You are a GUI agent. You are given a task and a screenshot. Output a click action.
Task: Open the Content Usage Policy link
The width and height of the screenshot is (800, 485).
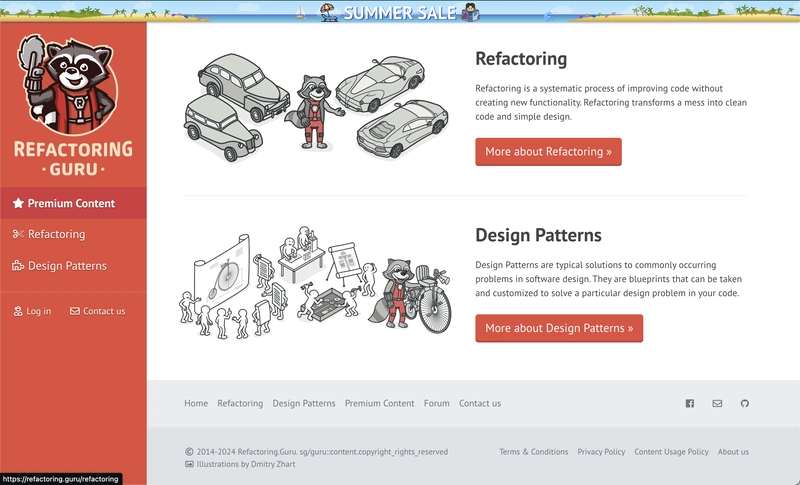click(x=671, y=451)
